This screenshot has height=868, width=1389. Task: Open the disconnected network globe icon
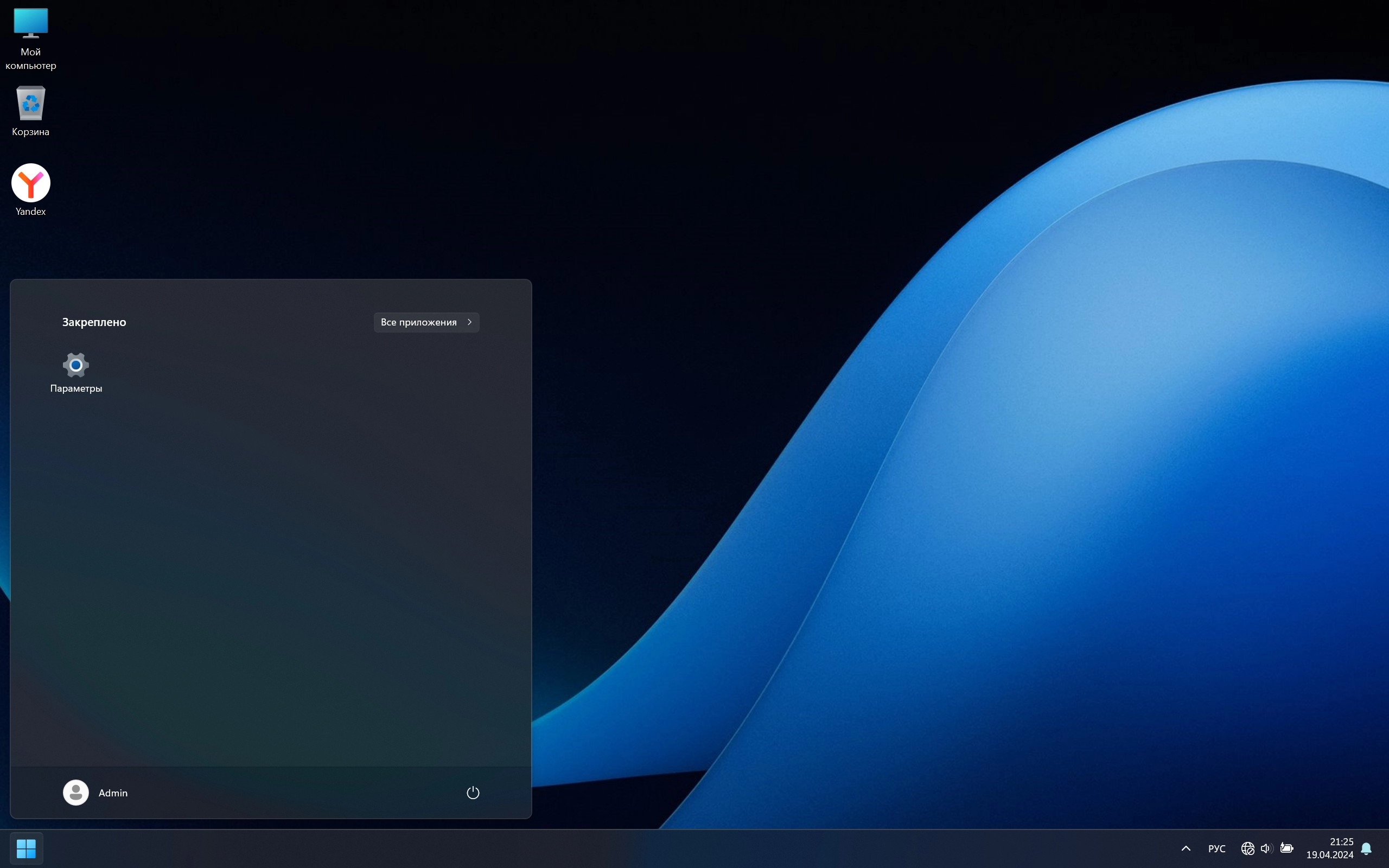pyautogui.click(x=1247, y=848)
